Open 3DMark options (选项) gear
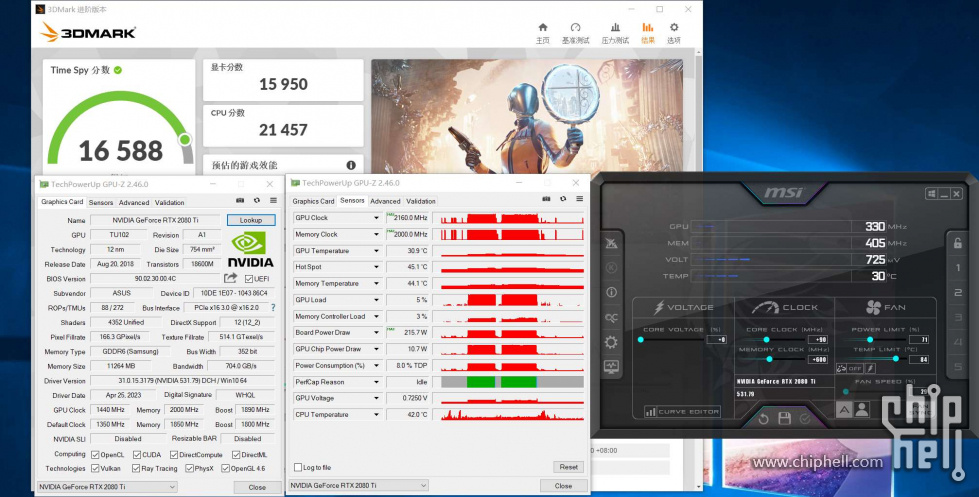979x497 pixels. pos(674,33)
